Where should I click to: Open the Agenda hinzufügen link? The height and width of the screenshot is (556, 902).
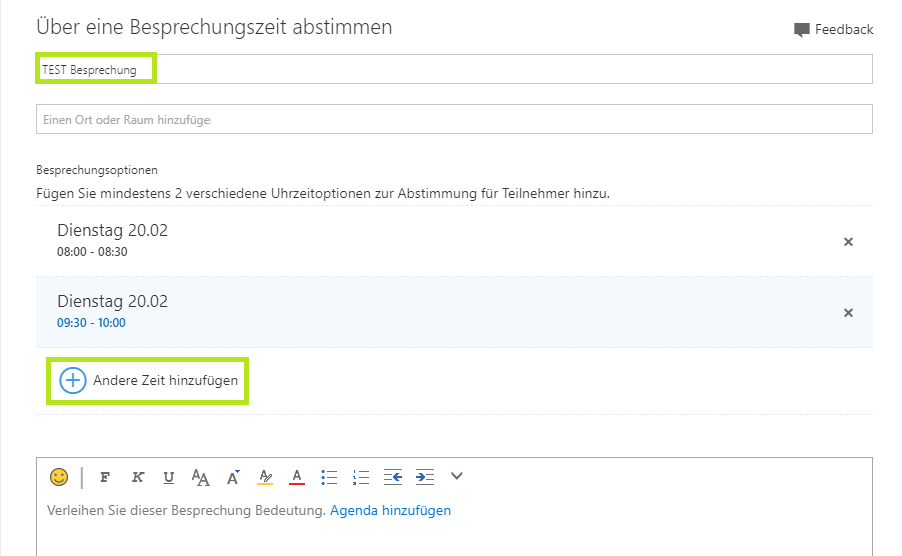(x=390, y=510)
